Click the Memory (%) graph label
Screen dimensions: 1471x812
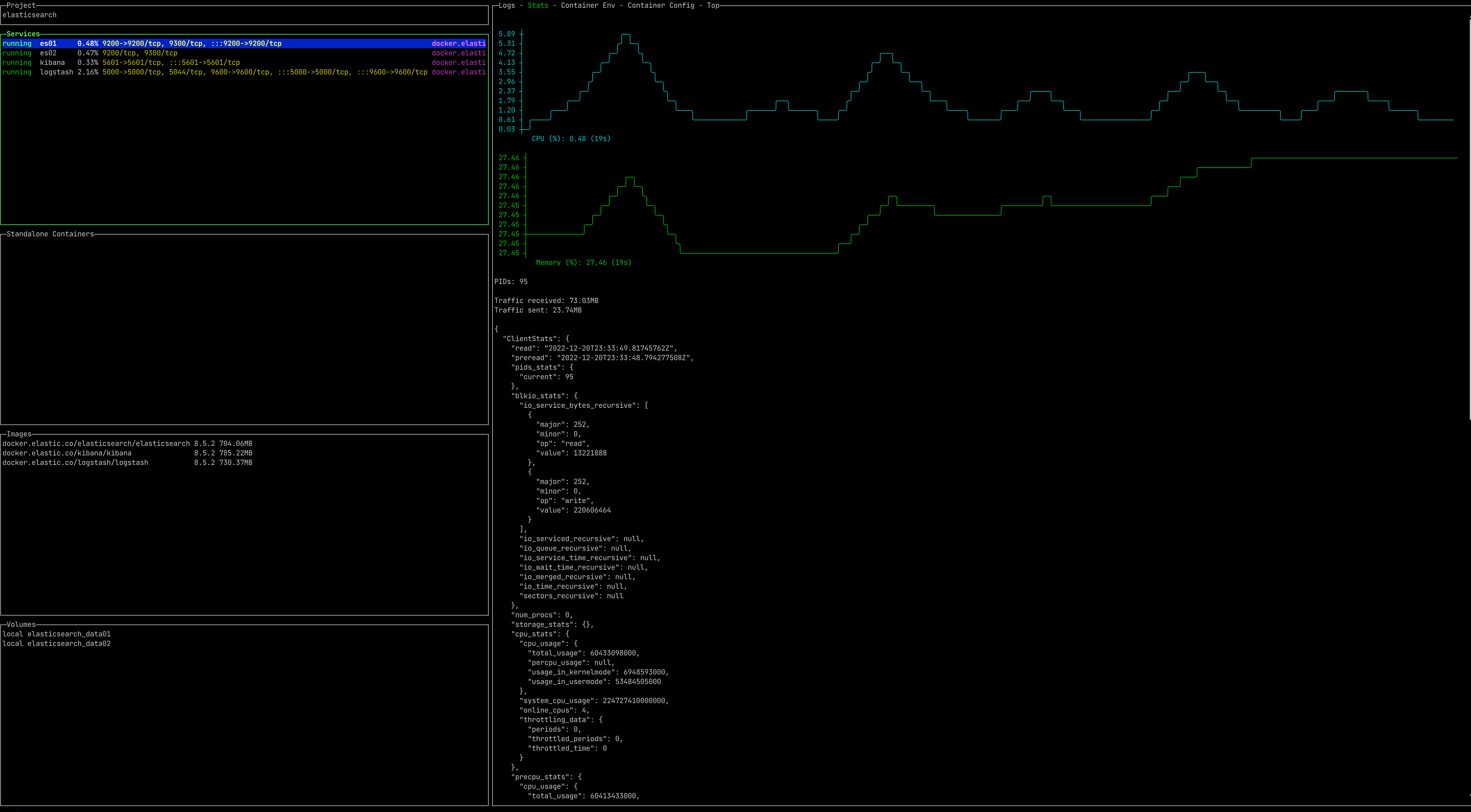point(584,263)
